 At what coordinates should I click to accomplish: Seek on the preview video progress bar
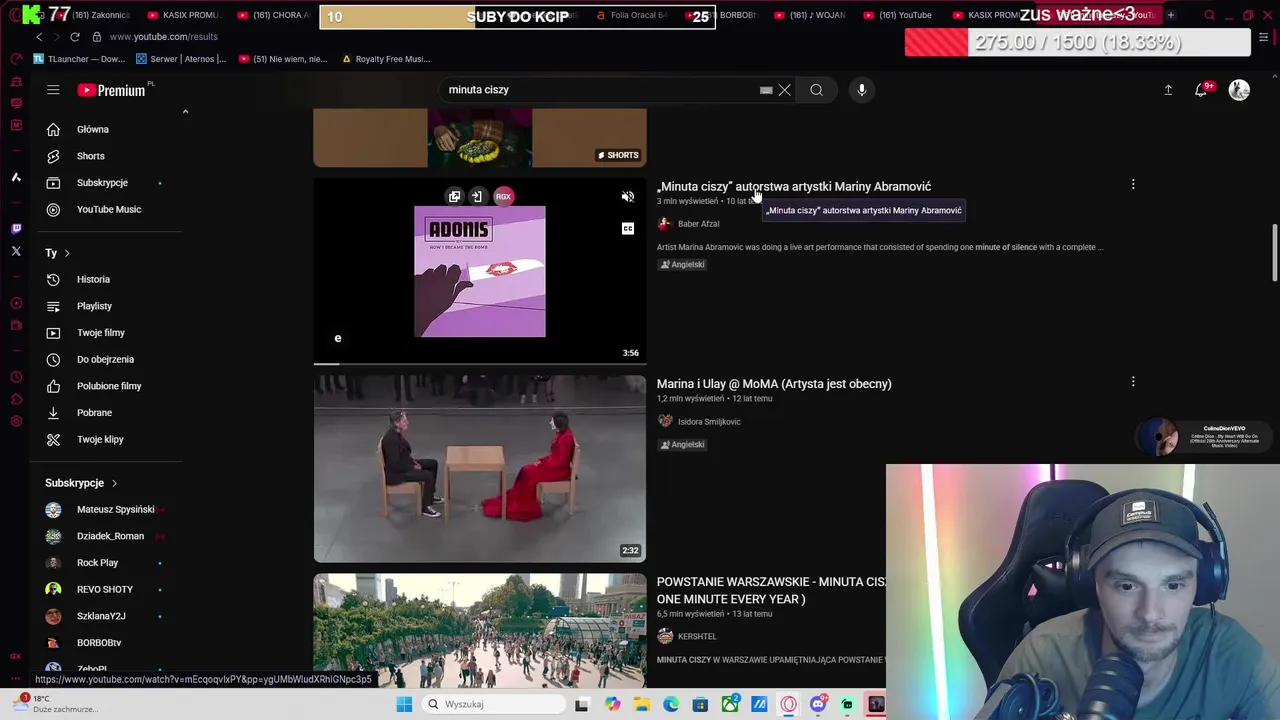point(480,363)
